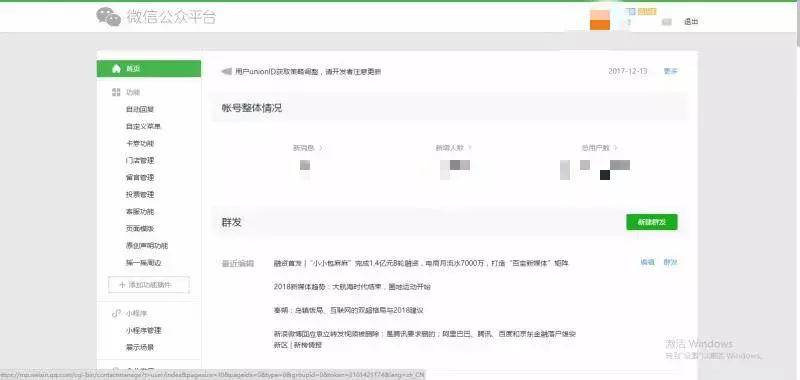Open 页面模版 in the sidebar
This screenshot has height=380, width=800.
(140, 229)
